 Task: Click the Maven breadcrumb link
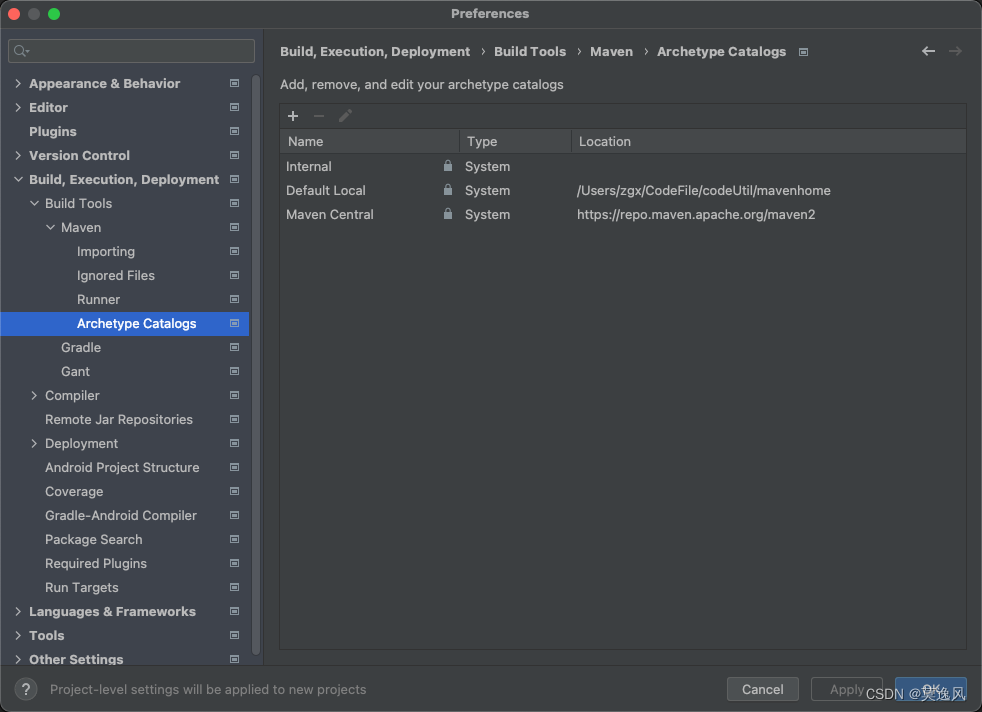611,51
